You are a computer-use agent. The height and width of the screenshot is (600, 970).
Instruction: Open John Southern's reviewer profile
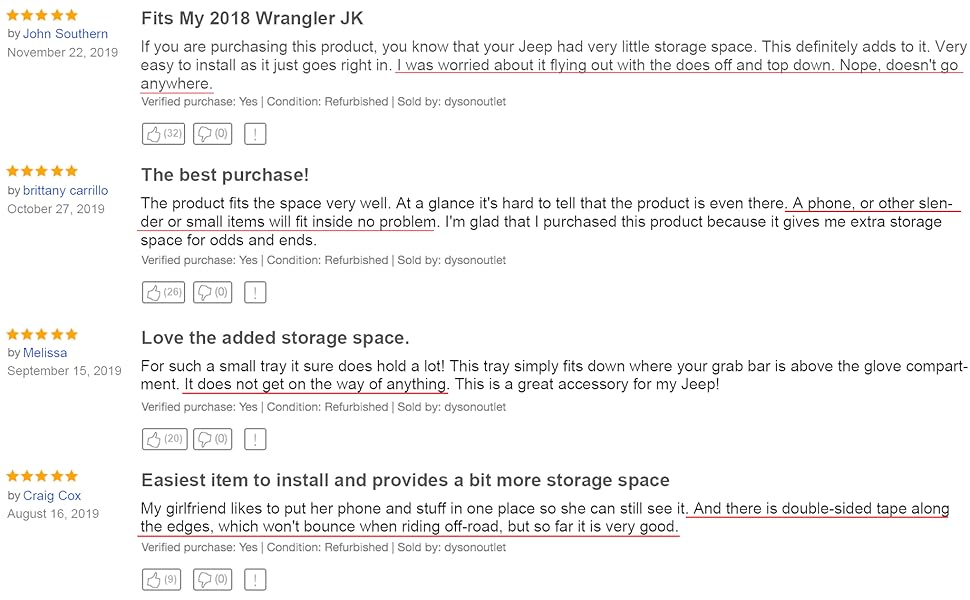[65, 34]
